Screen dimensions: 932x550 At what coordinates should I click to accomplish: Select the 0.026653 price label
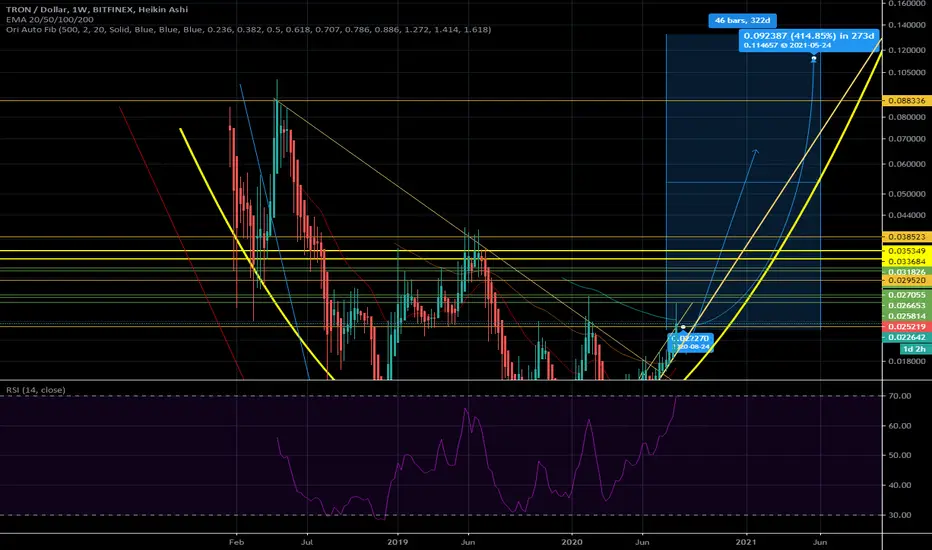pos(906,306)
